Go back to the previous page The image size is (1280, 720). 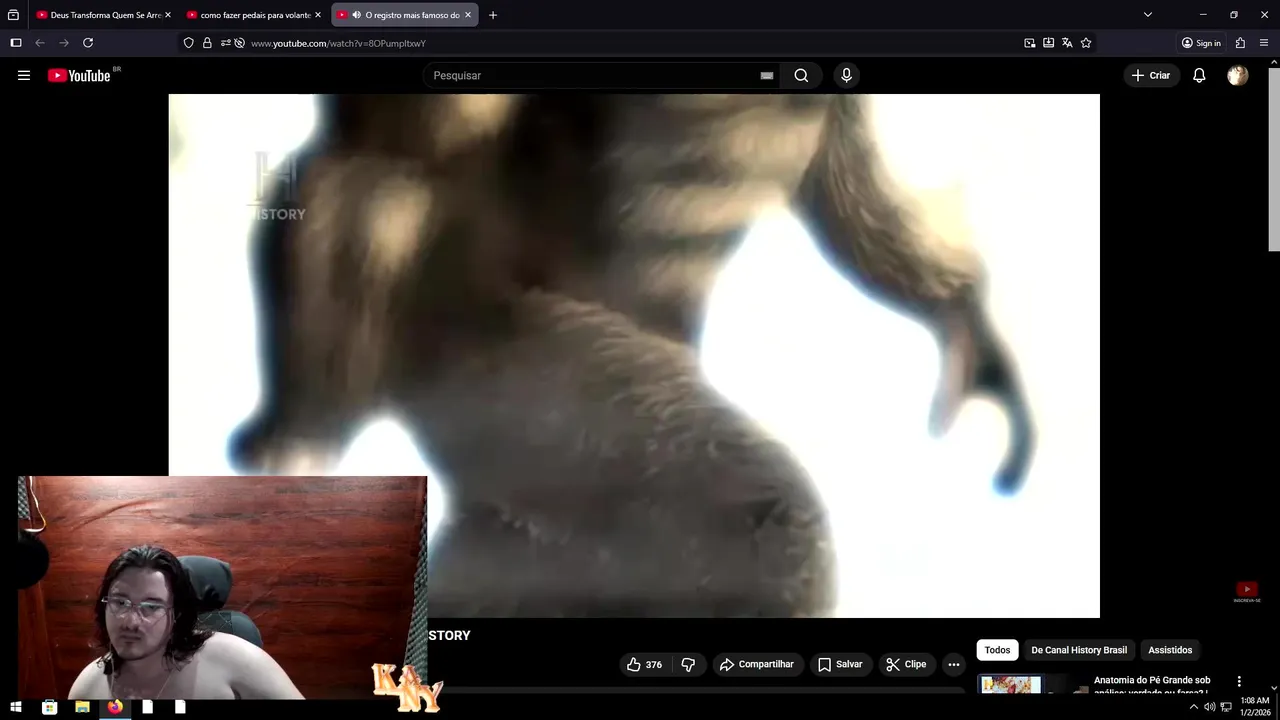pyautogui.click(x=40, y=43)
